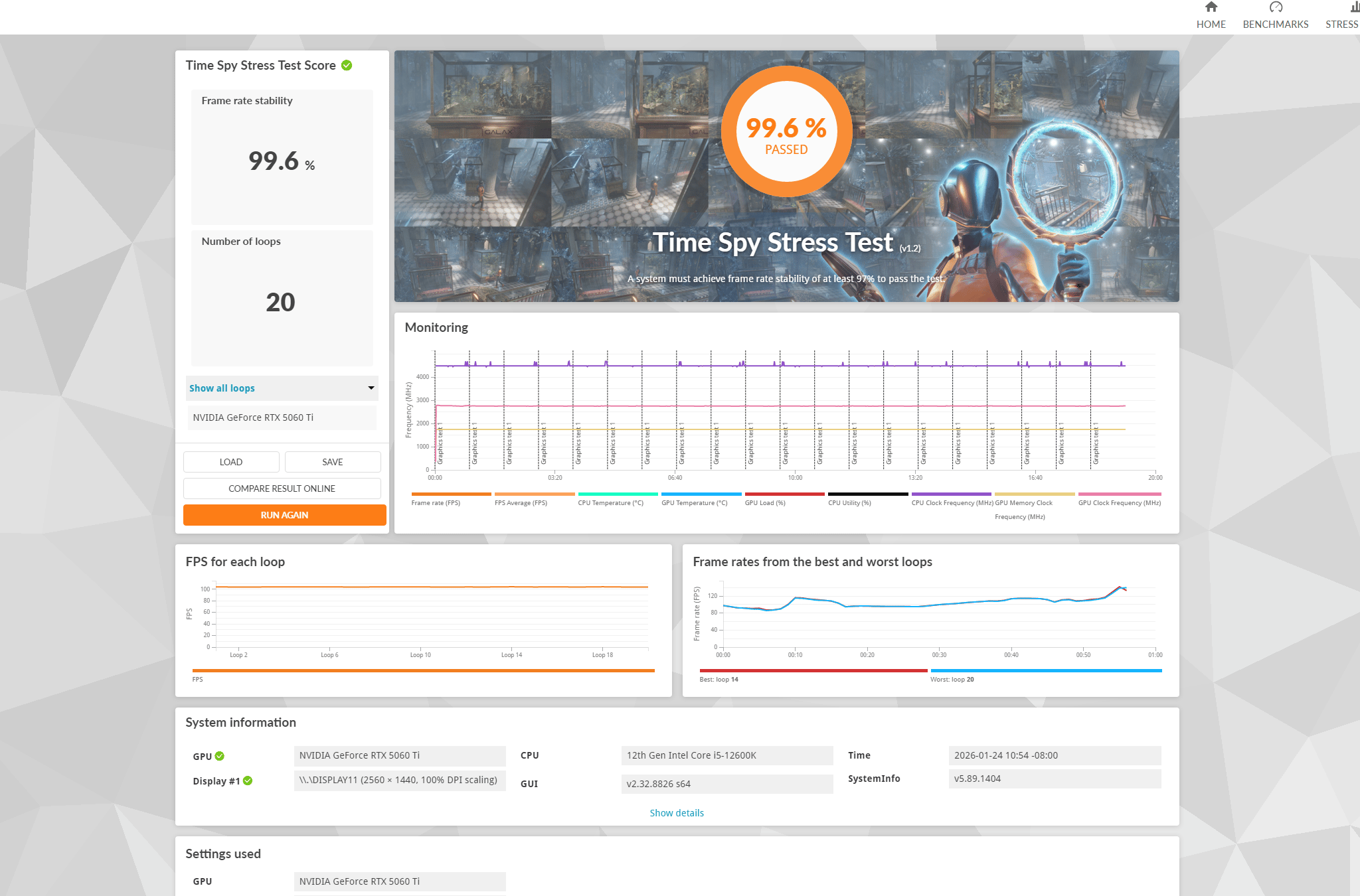
Task: Switch to the BENCHMARKS tab
Action: 1275,25
